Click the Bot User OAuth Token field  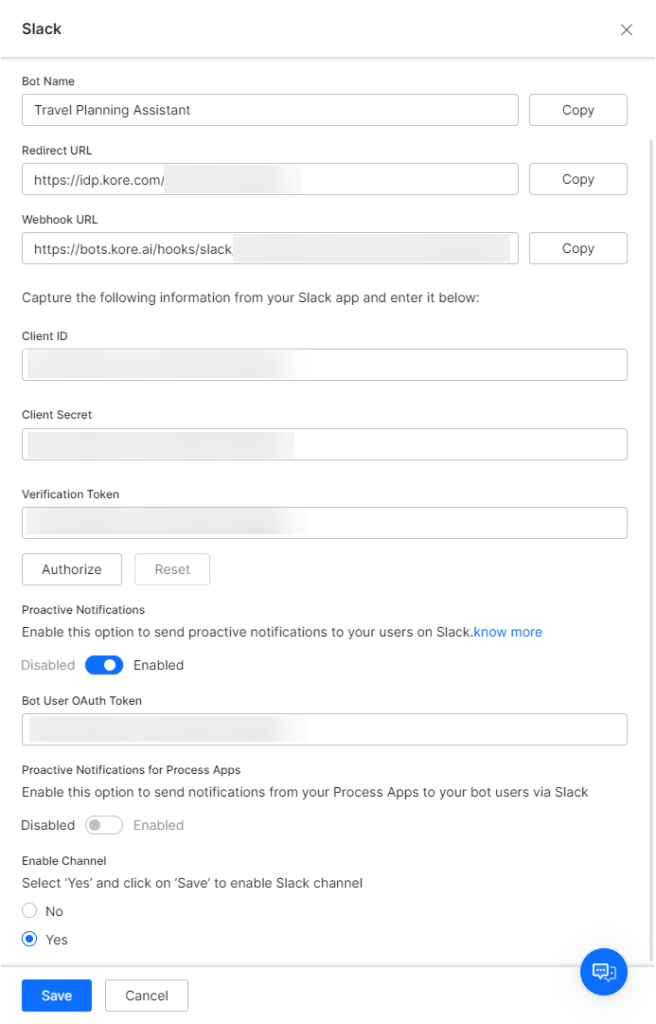click(x=324, y=729)
